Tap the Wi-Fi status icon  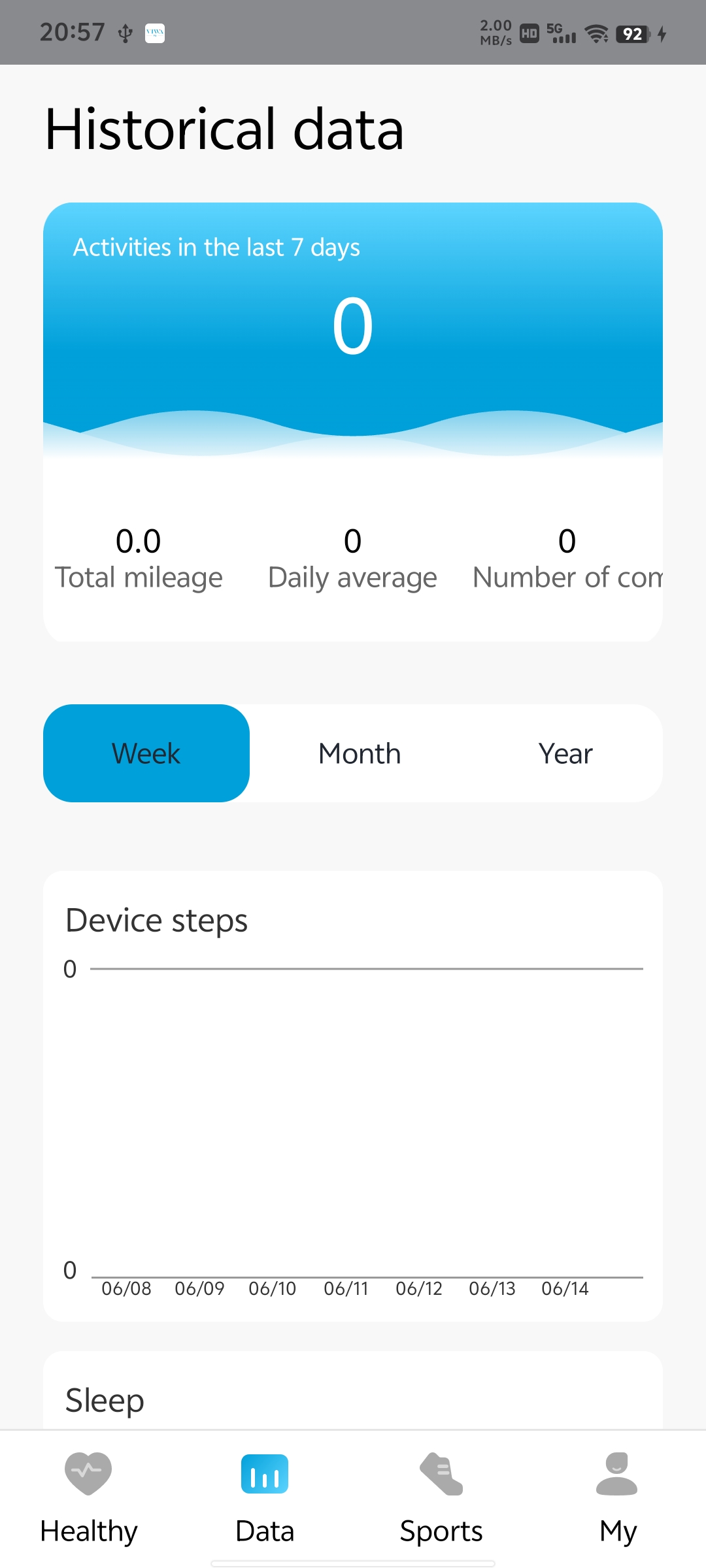pos(596,33)
